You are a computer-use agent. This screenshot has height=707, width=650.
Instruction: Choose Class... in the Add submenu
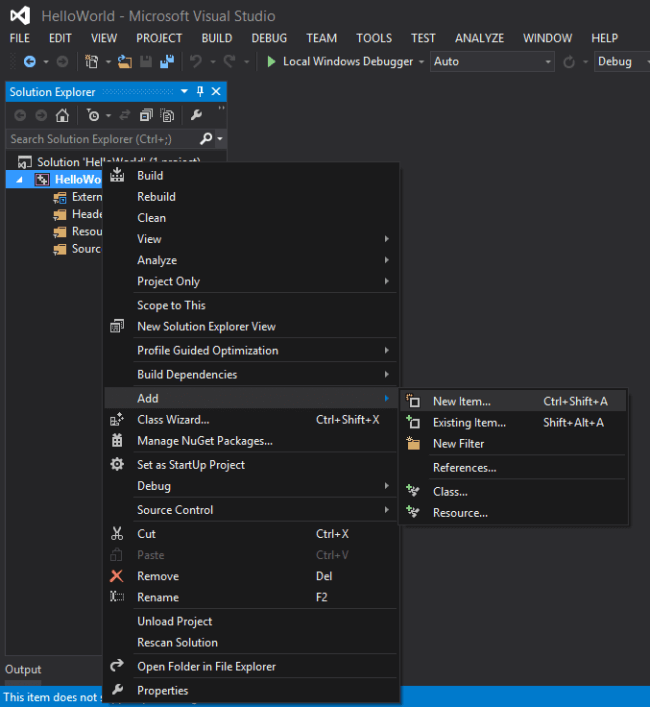(x=513, y=491)
